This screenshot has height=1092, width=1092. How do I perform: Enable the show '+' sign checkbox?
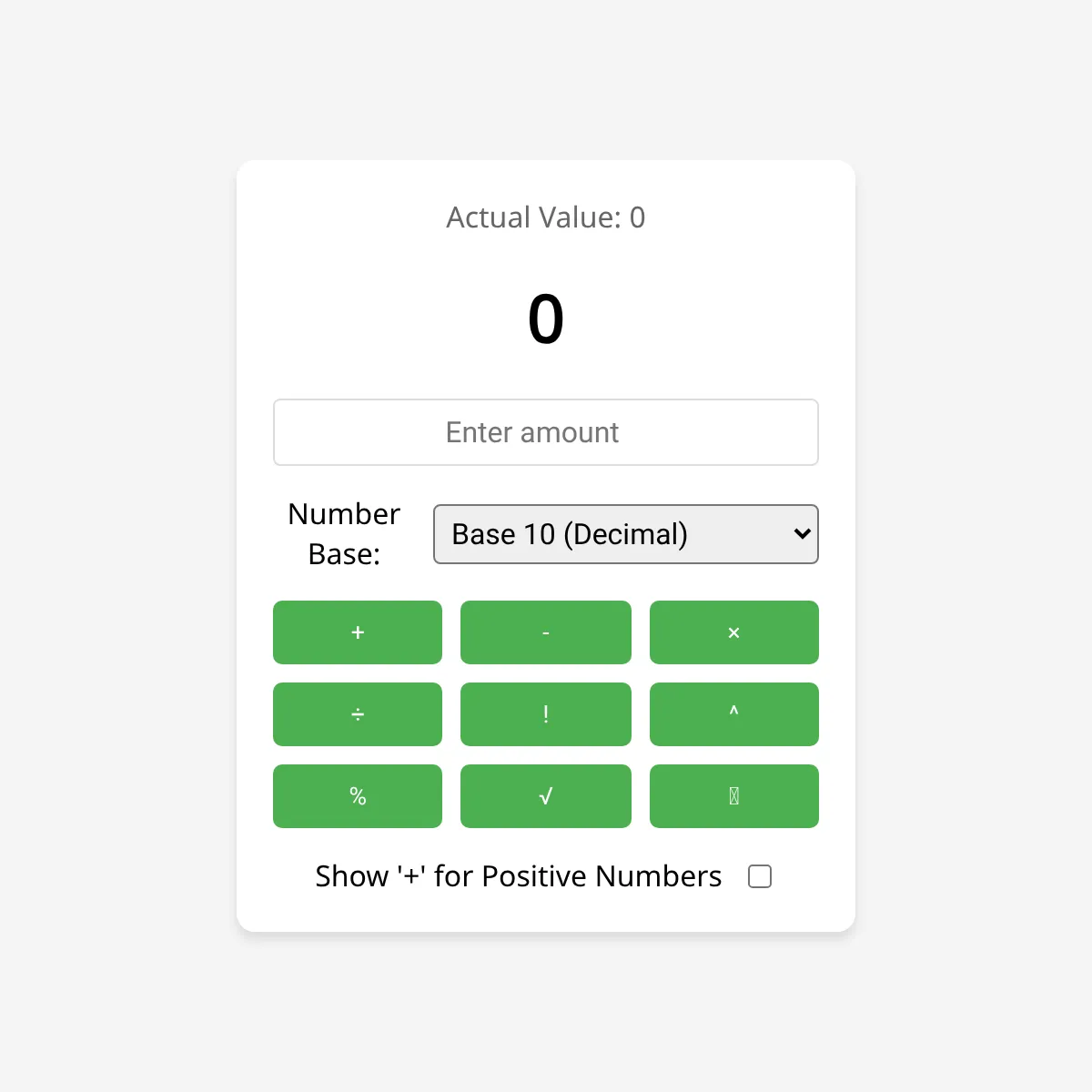point(760,876)
